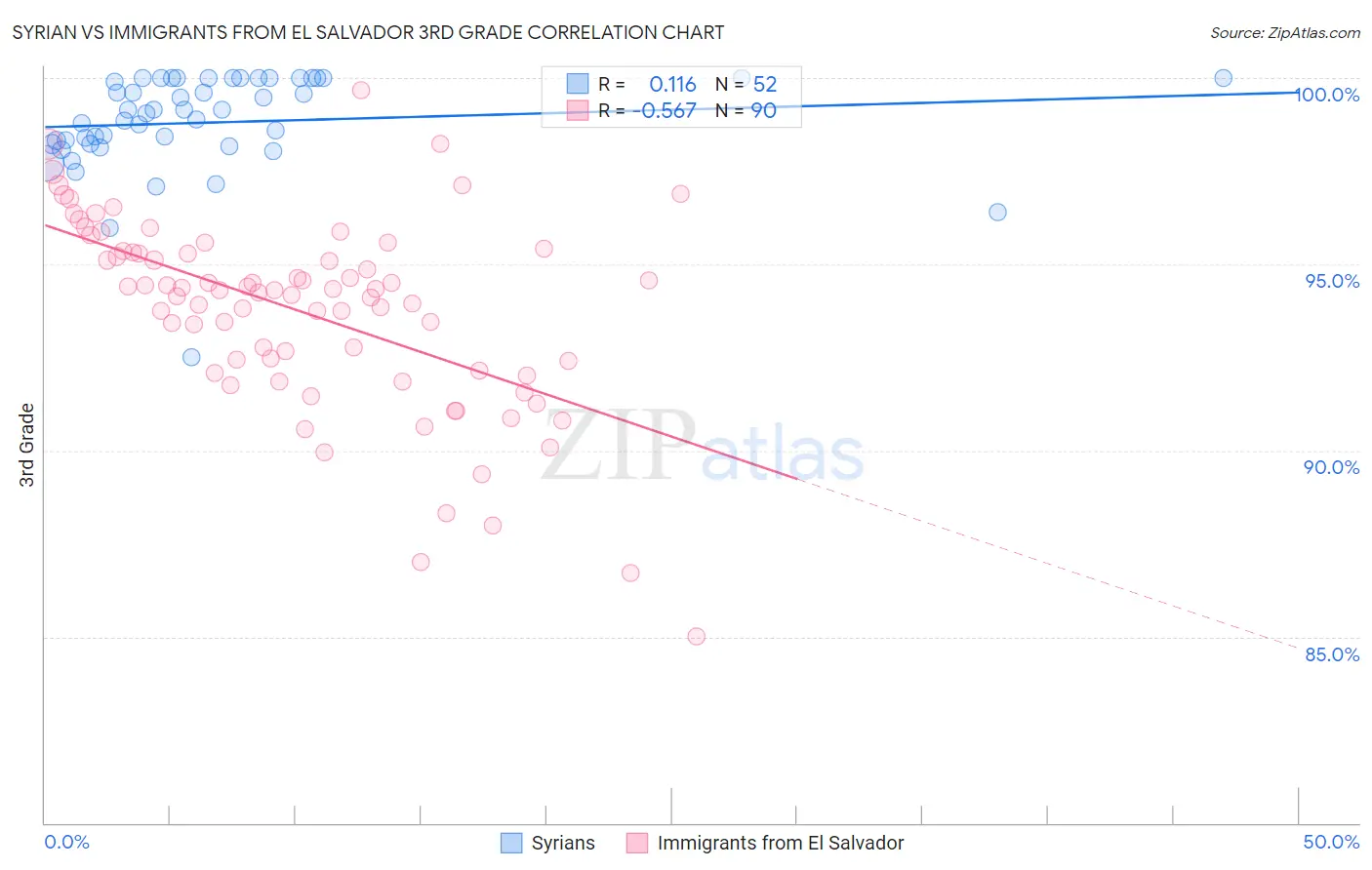Click the blue Syrians legend swatch
This screenshot has width=1372, height=870.
pos(511,843)
